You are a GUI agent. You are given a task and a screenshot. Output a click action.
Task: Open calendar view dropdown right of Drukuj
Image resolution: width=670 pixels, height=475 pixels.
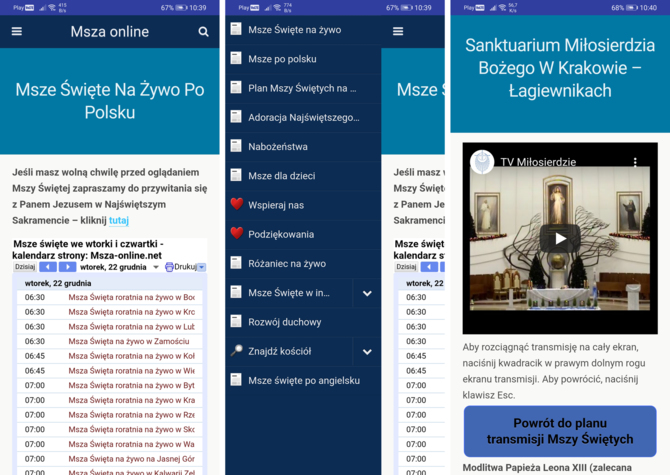pos(202,267)
